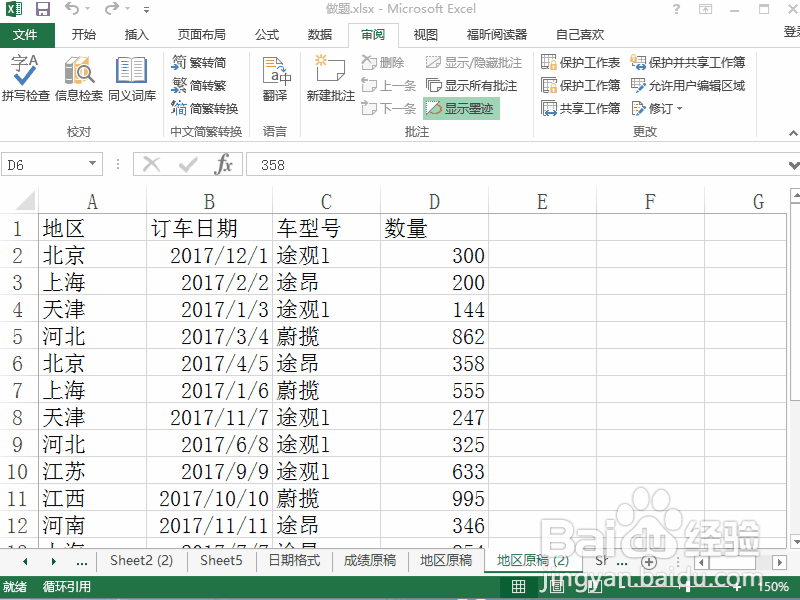
Task: Select cell A5 containing 河北
Action: point(92,336)
